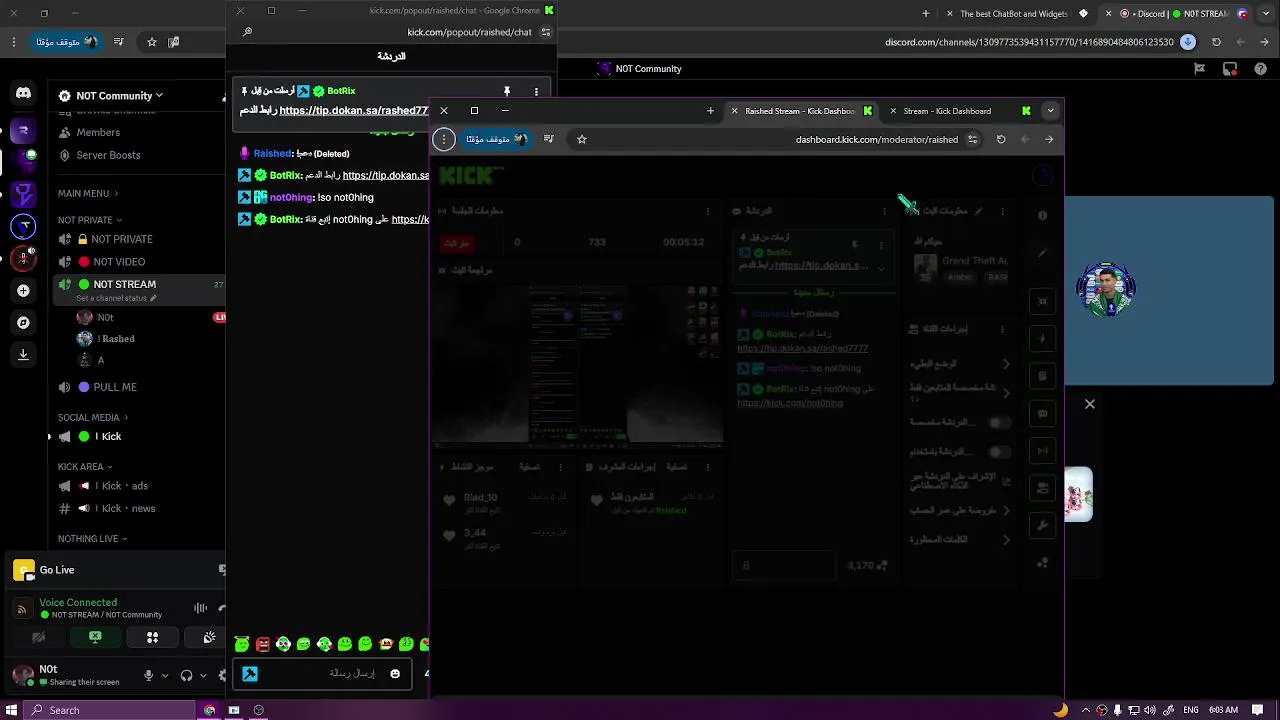
Task: Toggle camera button in Discord voice panel
Action: click(38, 637)
